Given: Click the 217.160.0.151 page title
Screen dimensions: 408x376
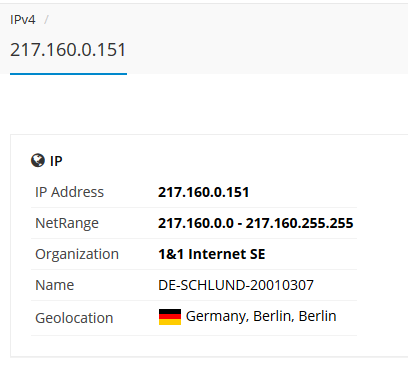Looking at the screenshot, I should (x=68, y=50).
